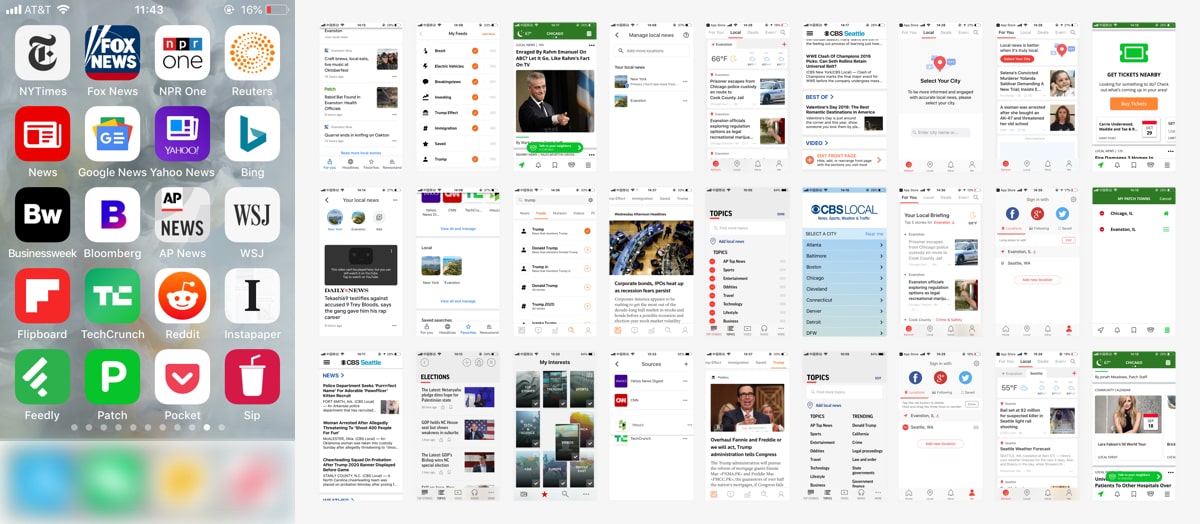
Task: Tap the Enter city name field under Select Your City
Action: 940,132
